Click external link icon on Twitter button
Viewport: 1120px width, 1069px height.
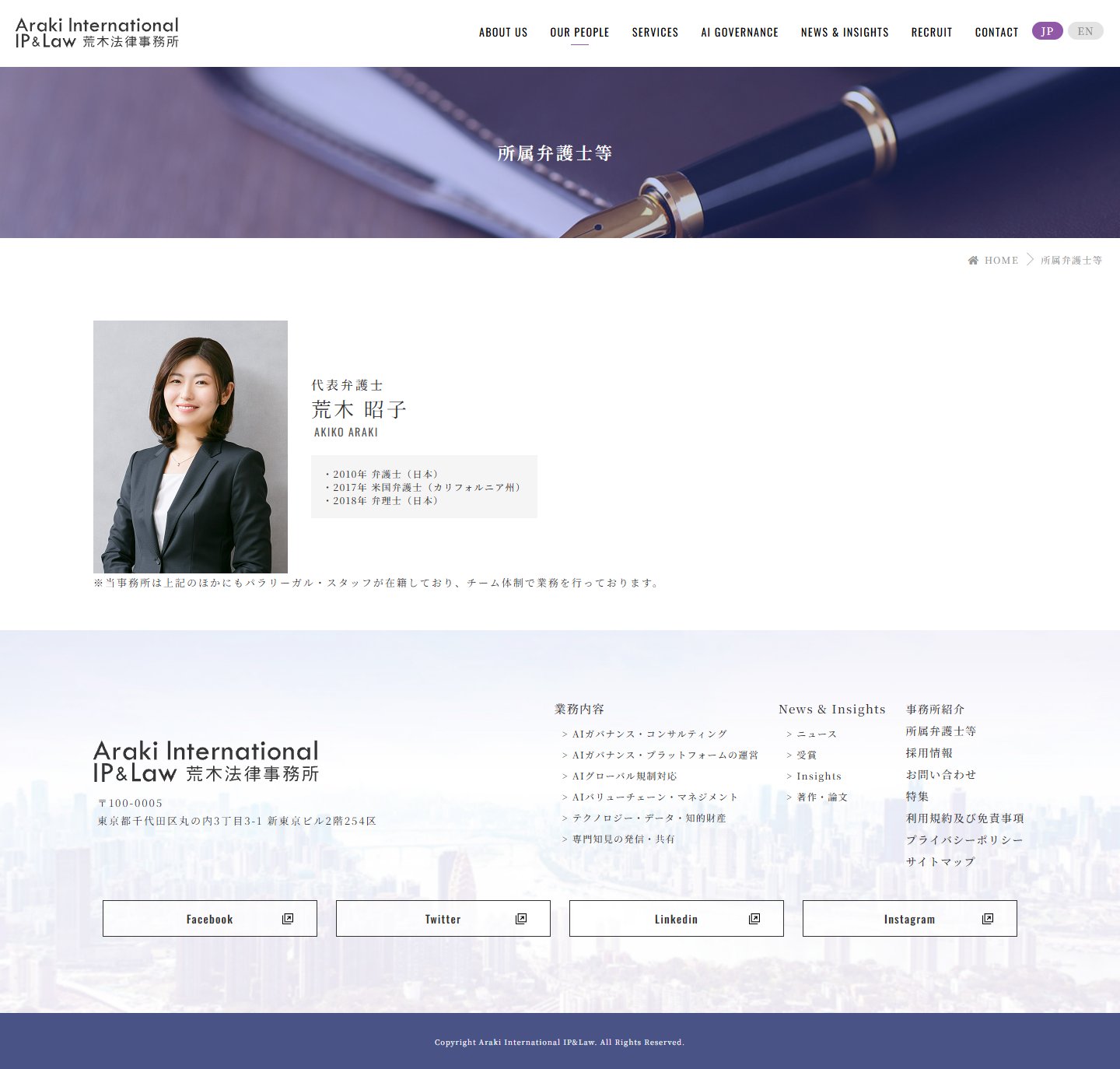[521, 919]
